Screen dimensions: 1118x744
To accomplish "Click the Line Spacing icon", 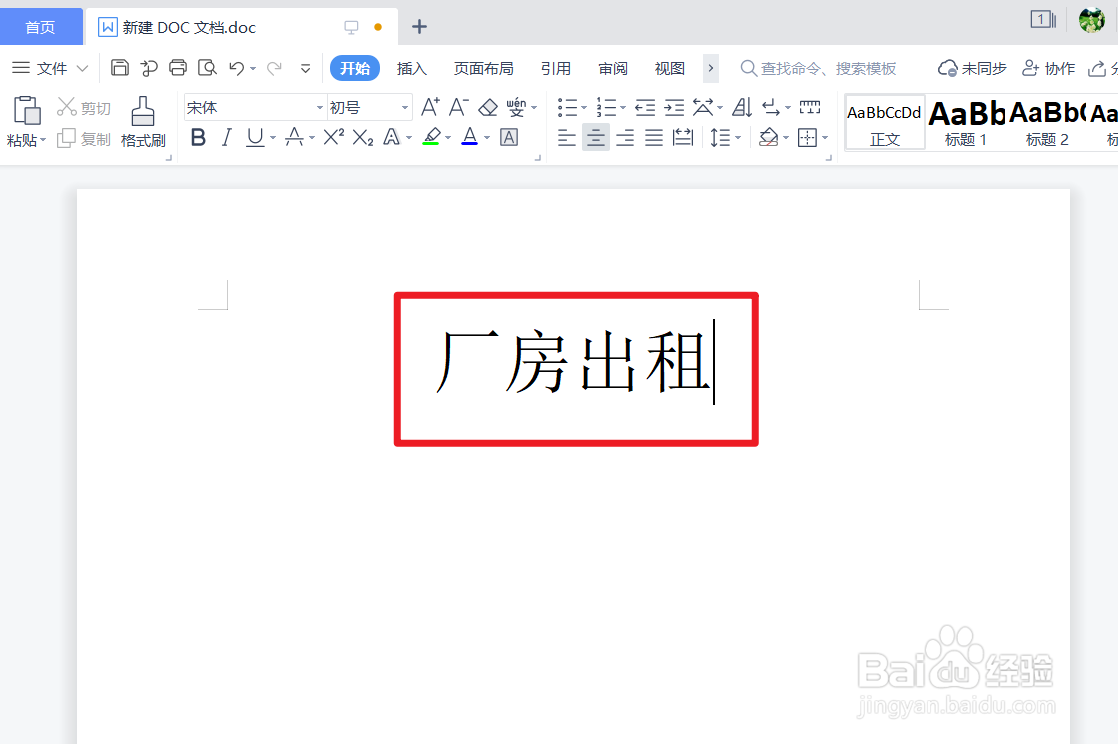I will pos(720,137).
